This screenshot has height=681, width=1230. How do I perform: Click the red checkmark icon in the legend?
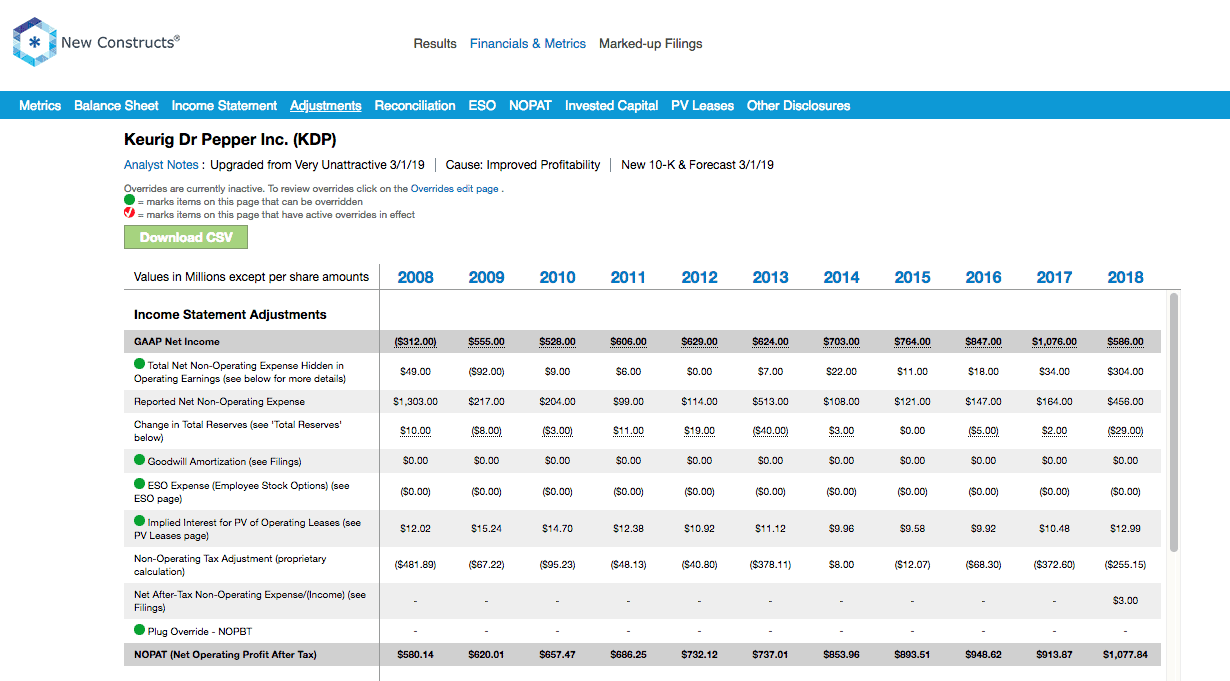(129, 214)
